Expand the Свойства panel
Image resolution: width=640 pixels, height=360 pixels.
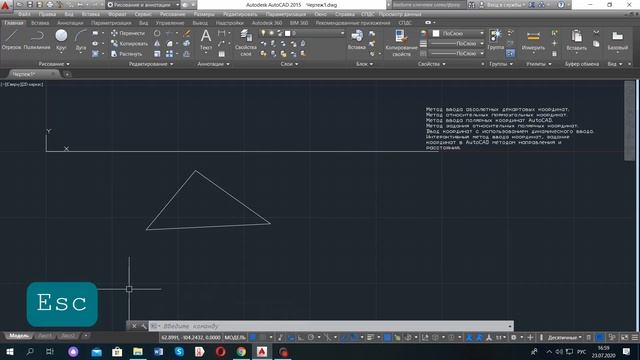(x=431, y=64)
